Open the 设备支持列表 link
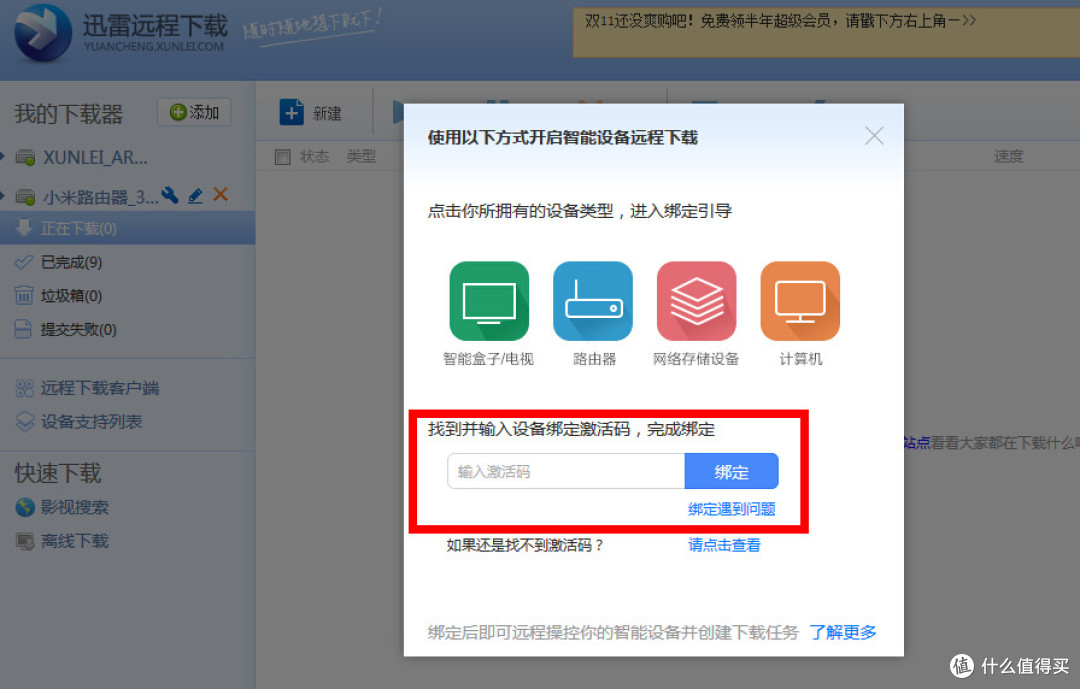This screenshot has height=689, width=1080. point(92,422)
